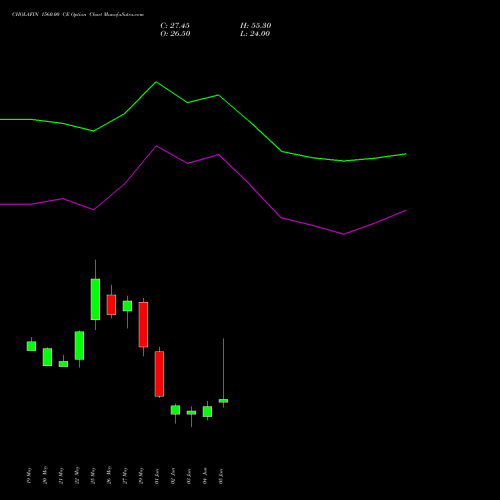Click the 19 May date label

coord(29,475)
